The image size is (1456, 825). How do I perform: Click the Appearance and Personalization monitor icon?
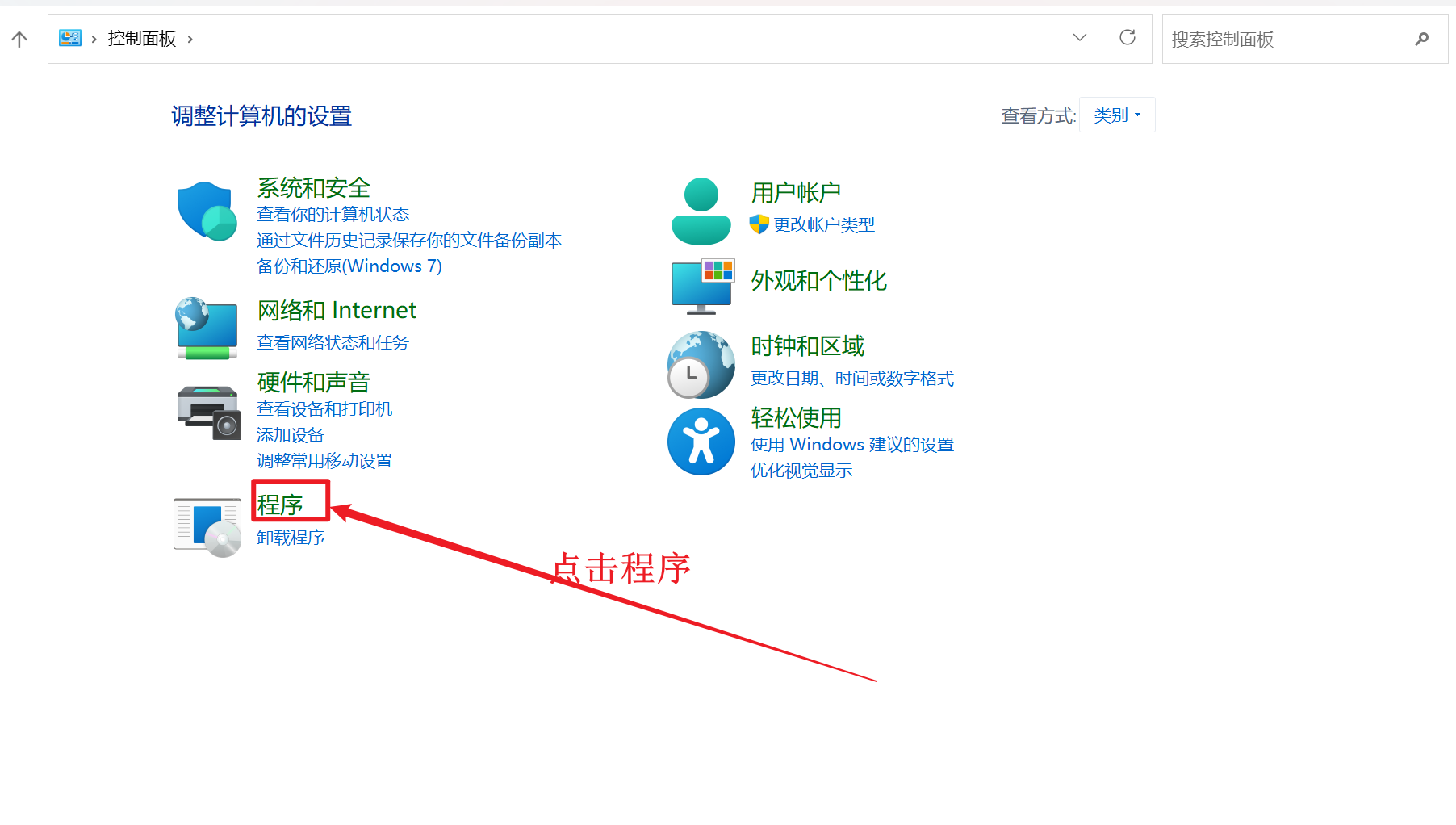(x=702, y=287)
